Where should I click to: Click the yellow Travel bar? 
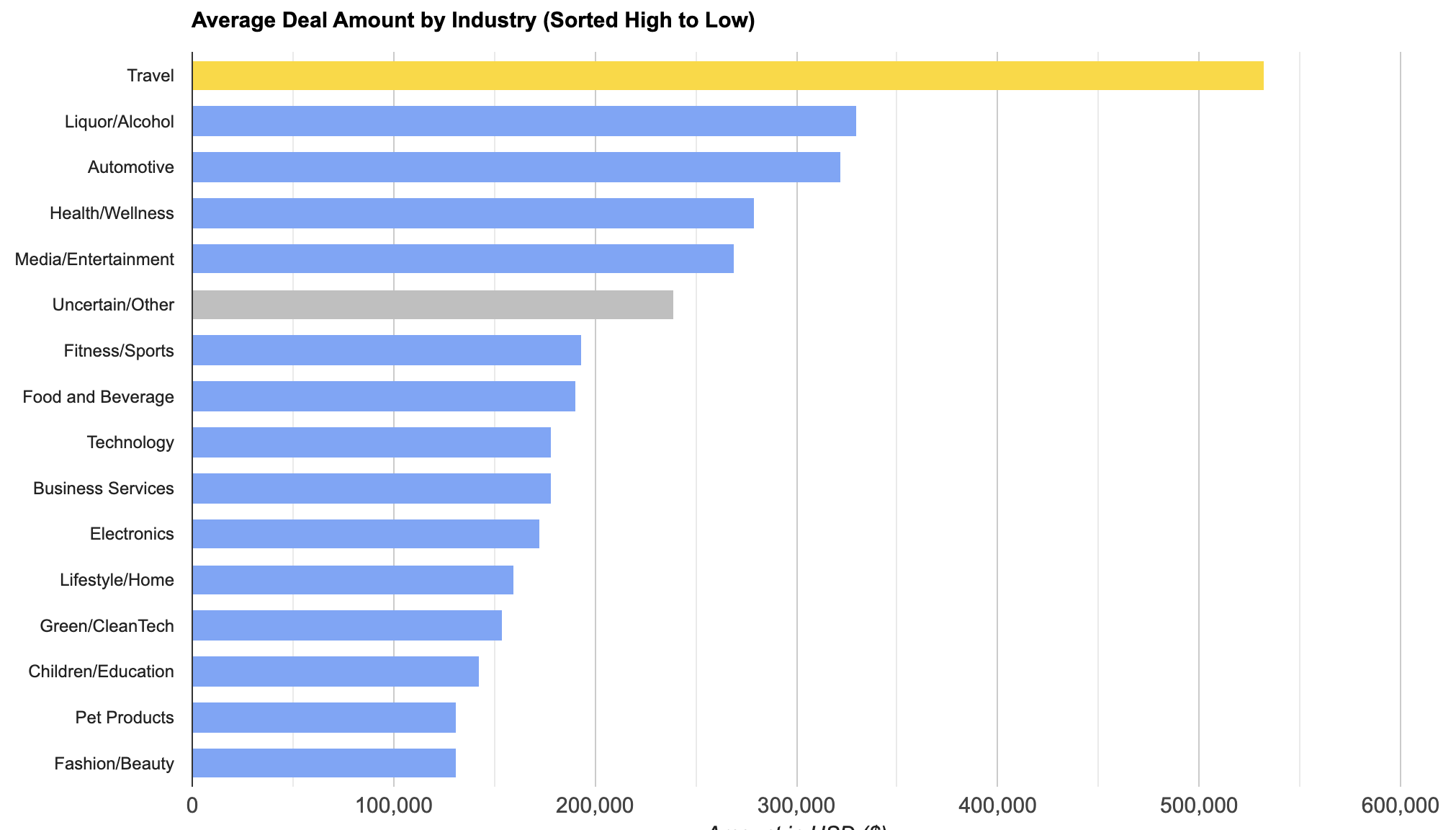pos(727,76)
